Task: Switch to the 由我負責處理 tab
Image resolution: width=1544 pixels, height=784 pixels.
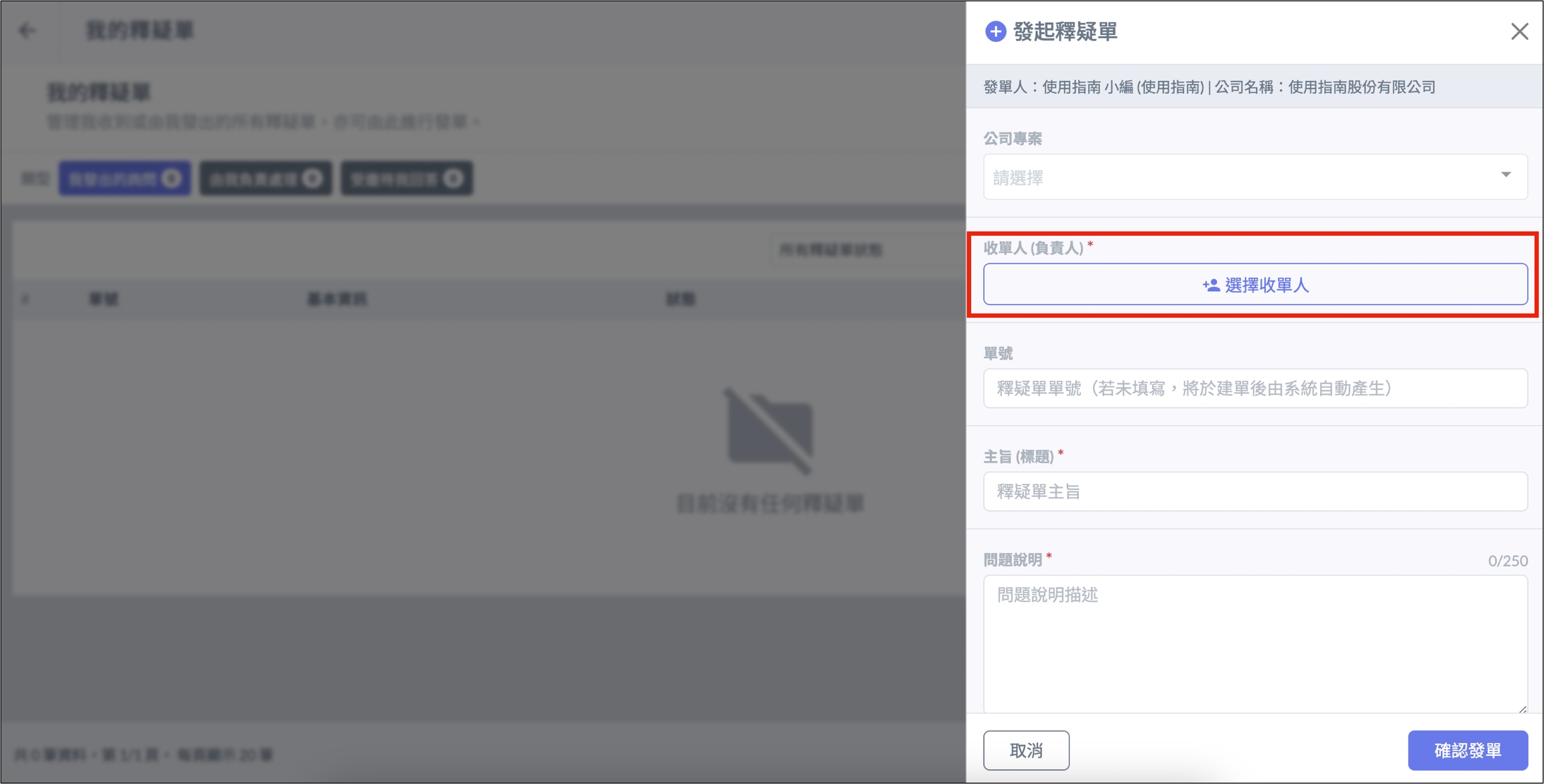Action: pos(265,179)
